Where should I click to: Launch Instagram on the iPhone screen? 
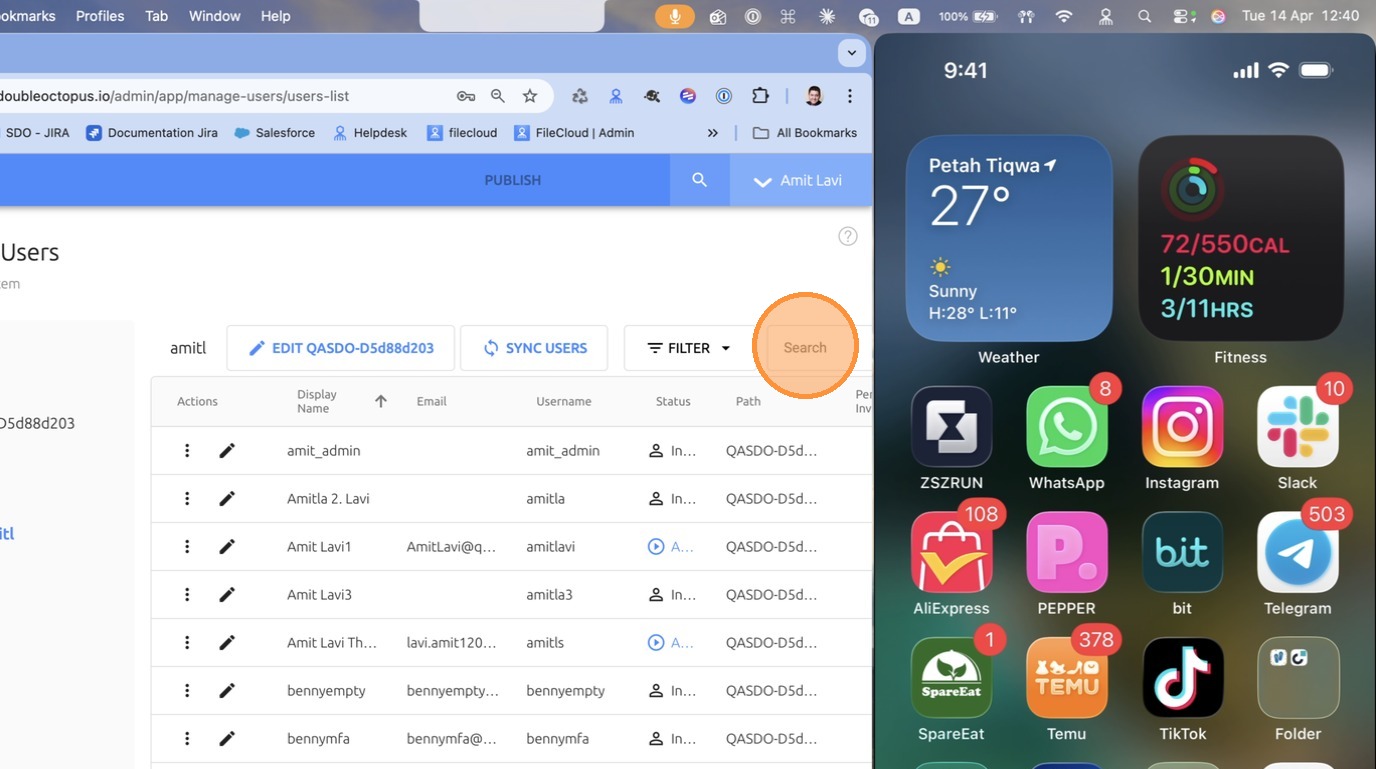tap(1182, 427)
